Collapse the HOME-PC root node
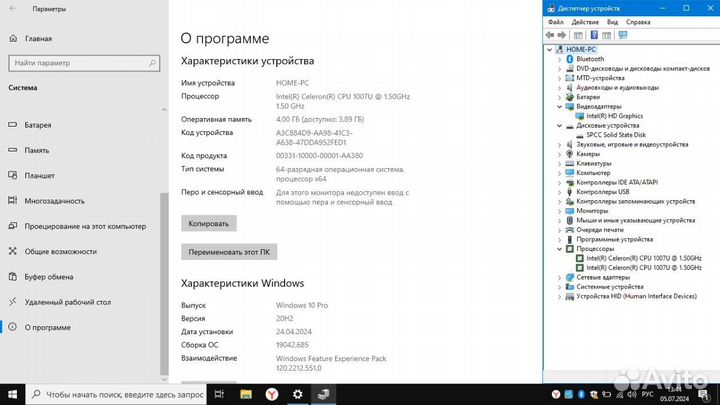720x405 pixels. point(550,50)
